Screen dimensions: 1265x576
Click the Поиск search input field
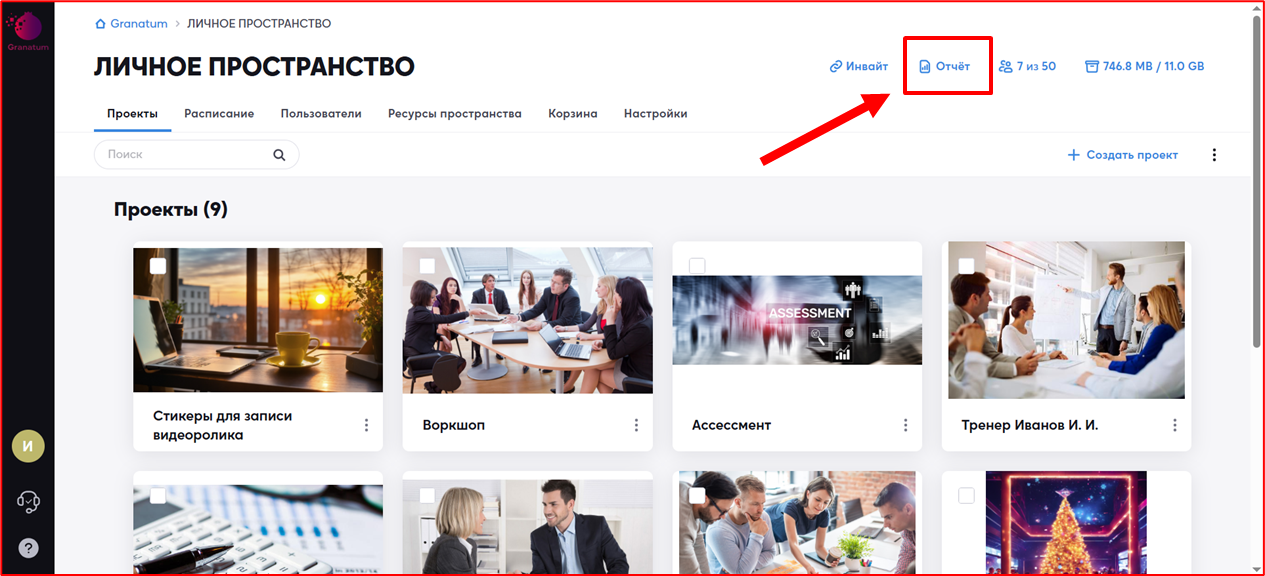point(185,155)
